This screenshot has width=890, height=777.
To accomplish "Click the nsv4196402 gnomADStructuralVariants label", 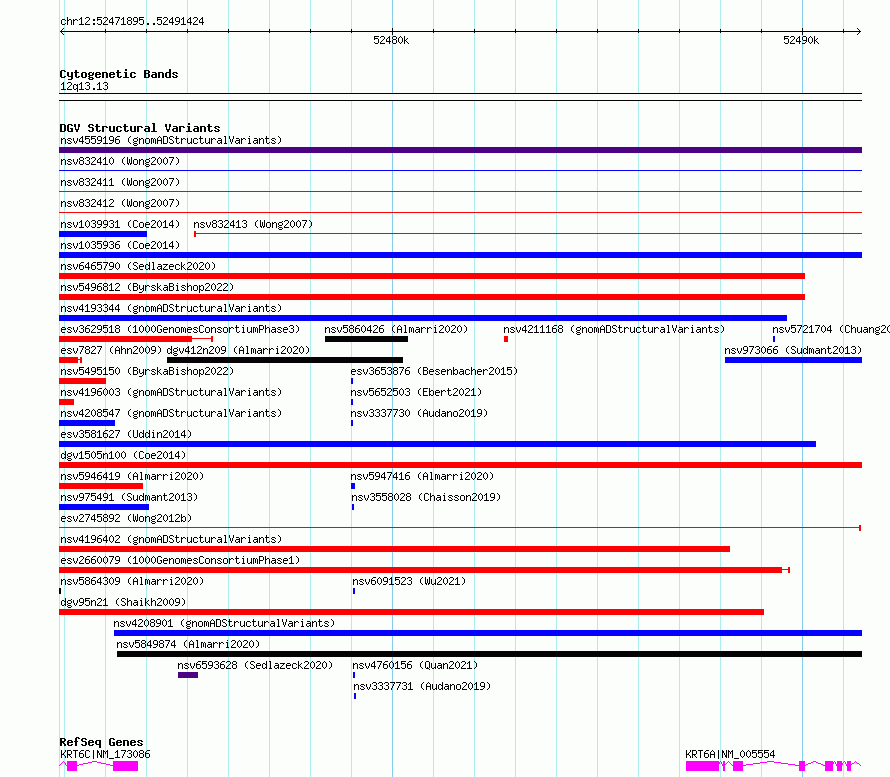I will [171, 539].
